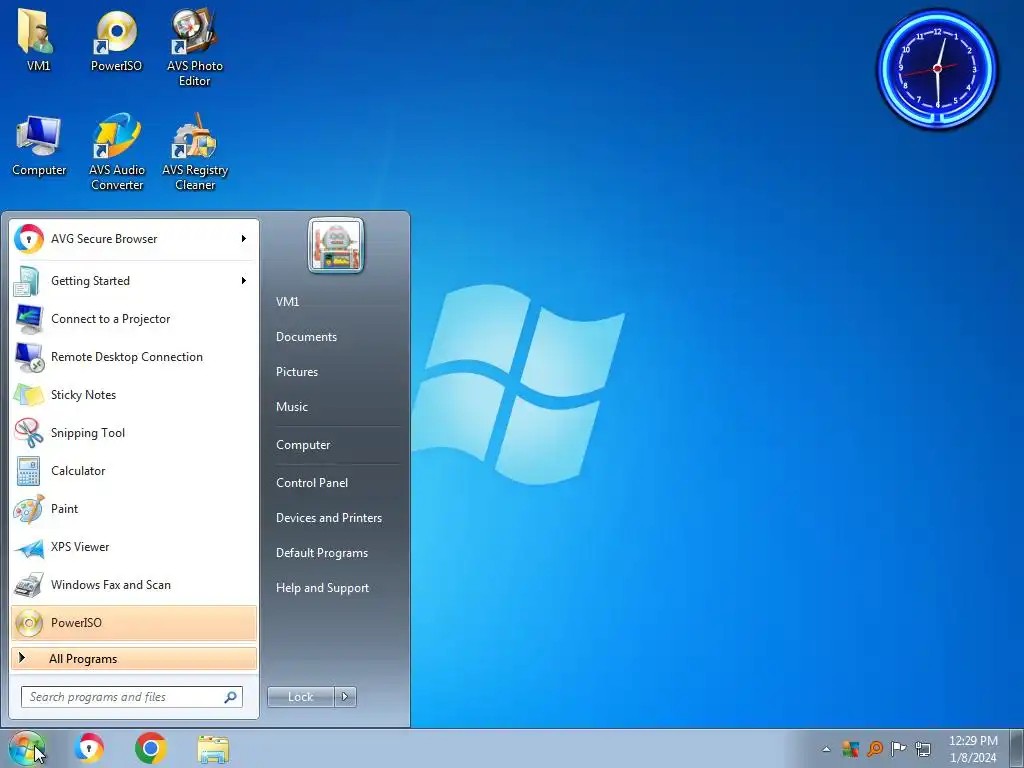The width and height of the screenshot is (1024, 768).
Task: Open taskbar clock showing 12:29 PM
Action: [973, 749]
